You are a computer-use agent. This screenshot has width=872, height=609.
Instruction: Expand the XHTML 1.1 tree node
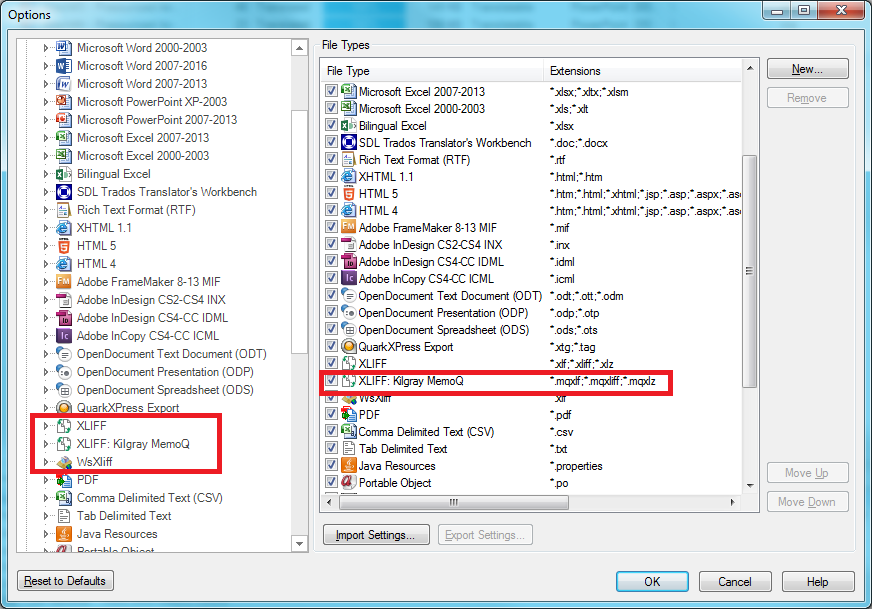click(46, 228)
